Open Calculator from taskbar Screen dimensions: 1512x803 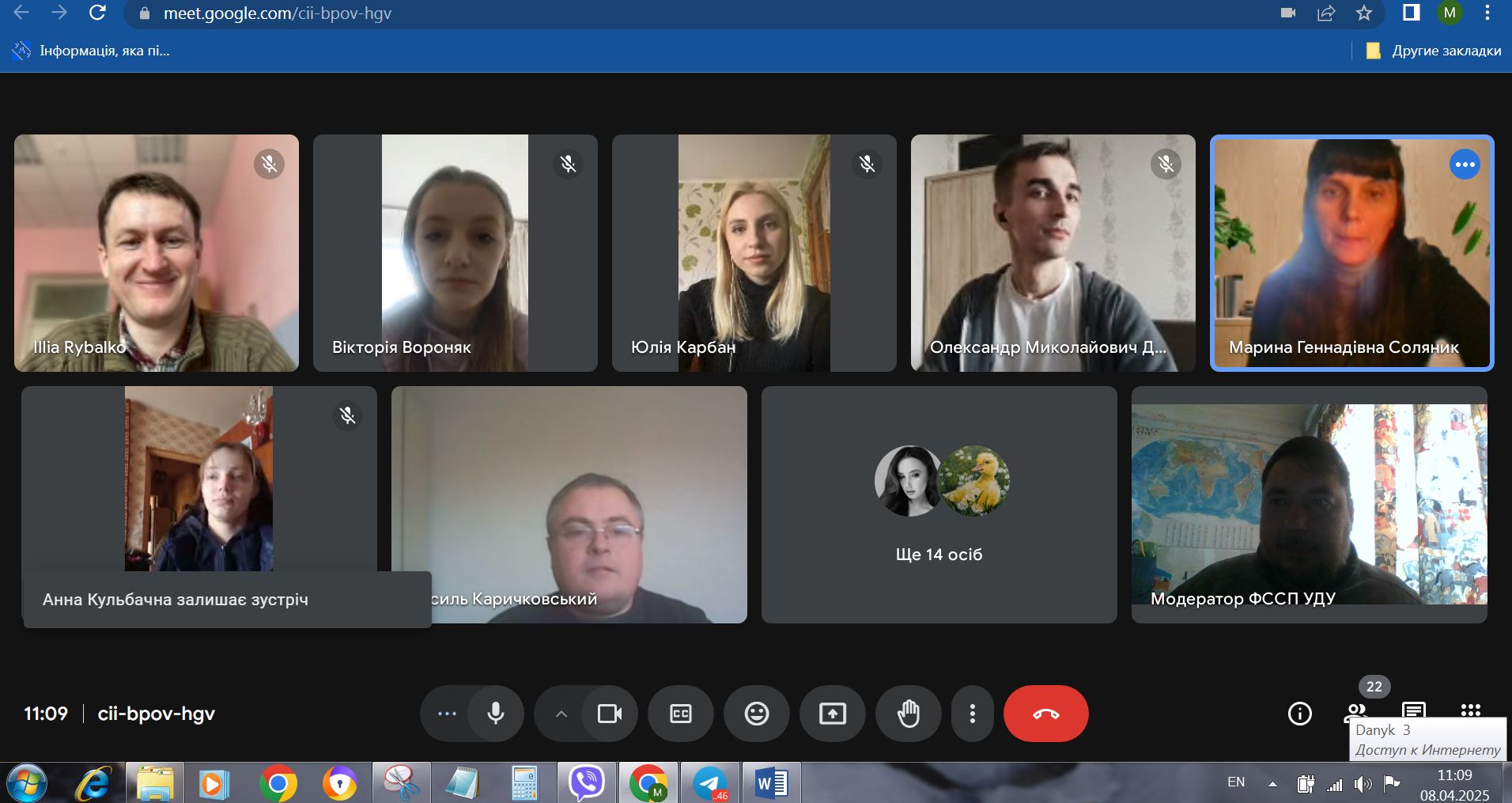tap(524, 783)
